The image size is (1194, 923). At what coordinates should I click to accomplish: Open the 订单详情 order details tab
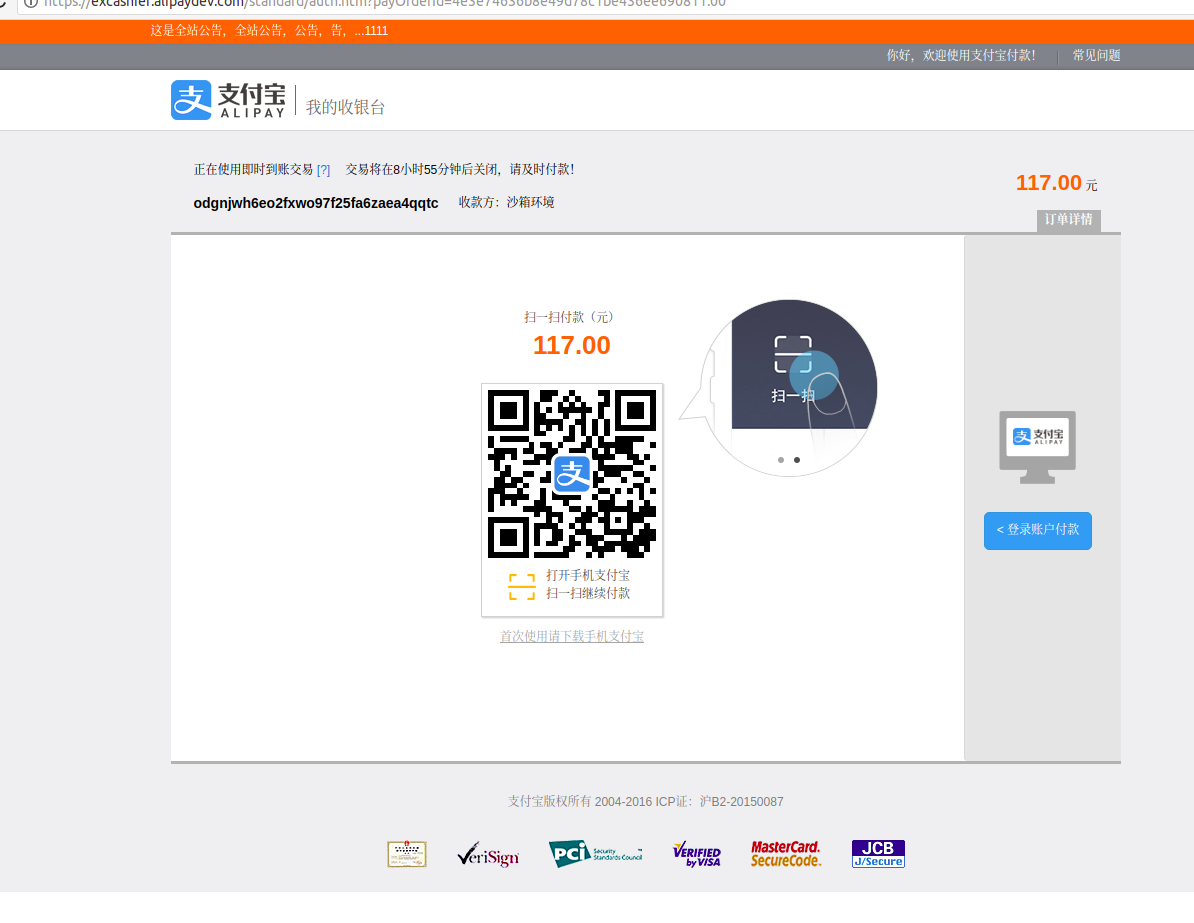1068,220
